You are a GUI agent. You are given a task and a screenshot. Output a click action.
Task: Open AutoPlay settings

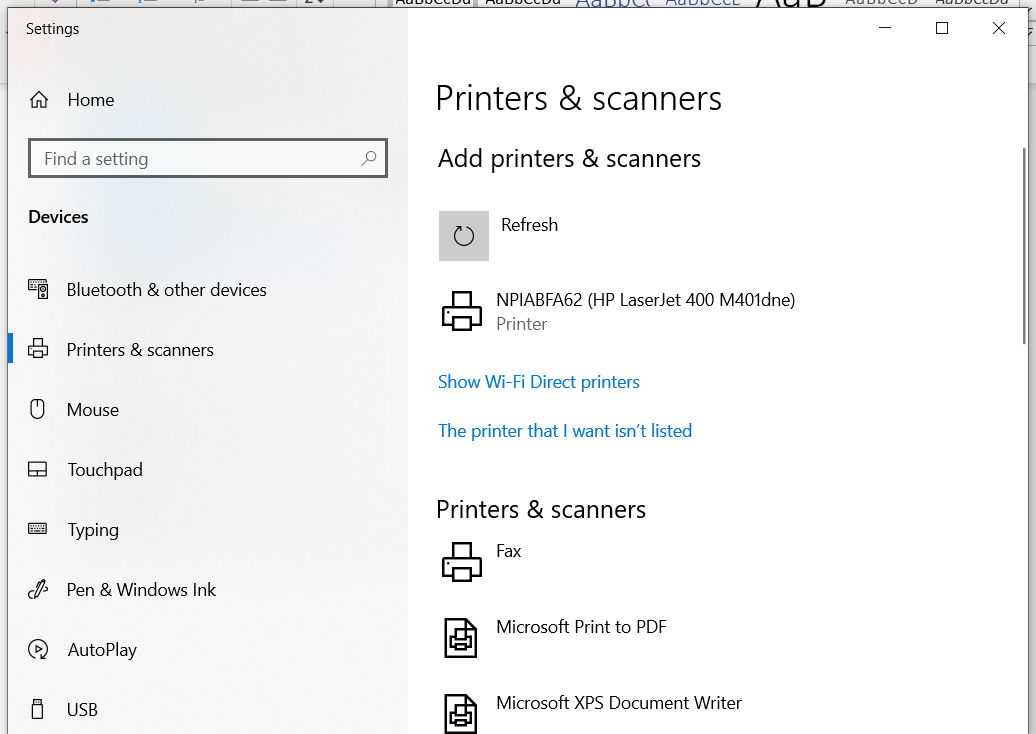pyautogui.click(x=101, y=649)
